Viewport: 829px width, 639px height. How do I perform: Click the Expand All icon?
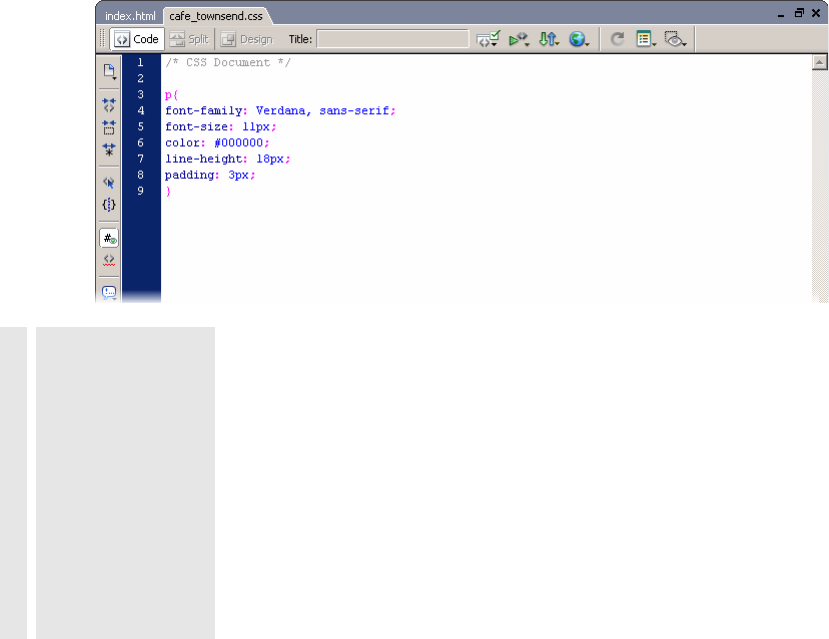[x=109, y=150]
